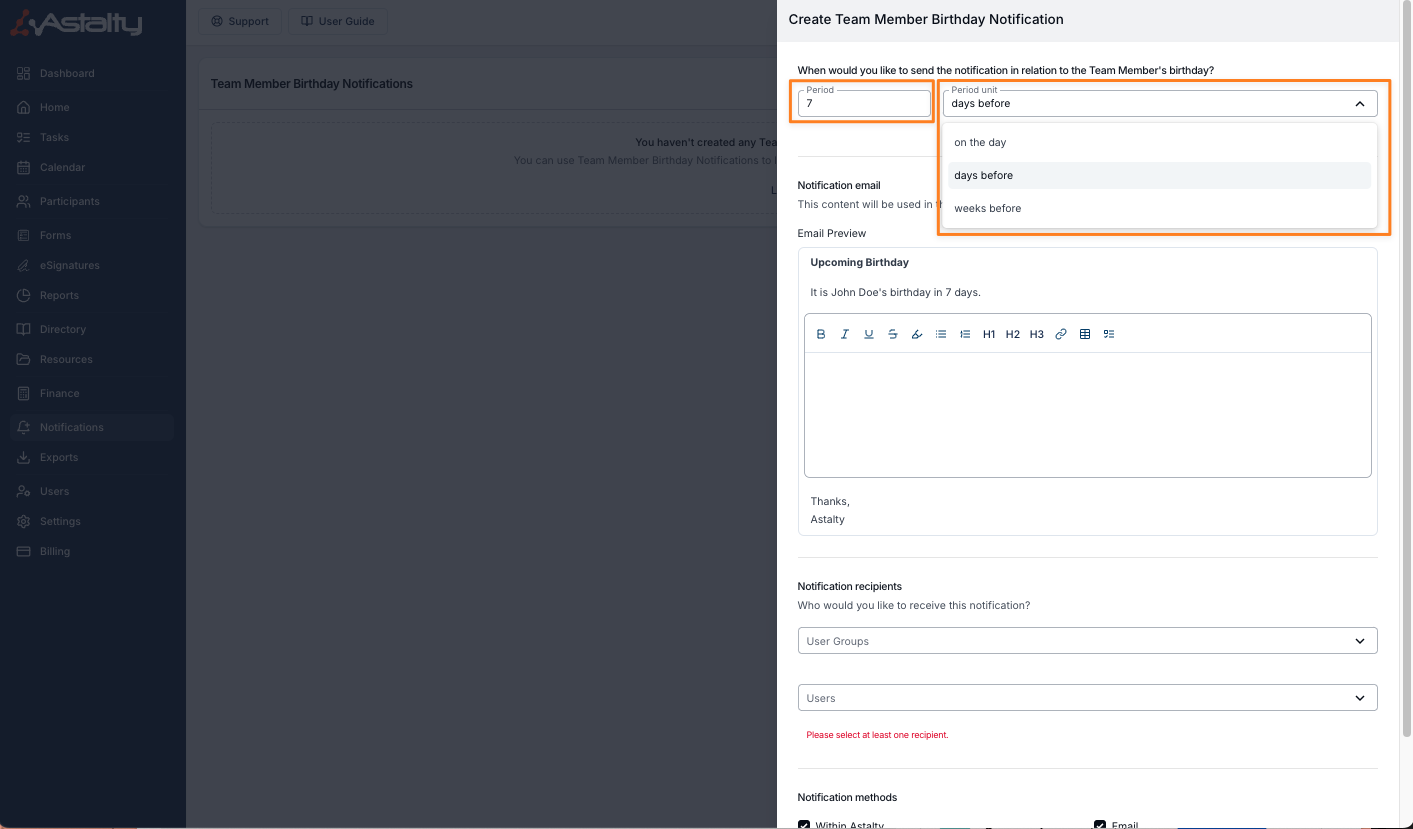1413x829 pixels.
Task: Toggle the Email notification checkbox
Action: pyautogui.click(x=1100, y=824)
